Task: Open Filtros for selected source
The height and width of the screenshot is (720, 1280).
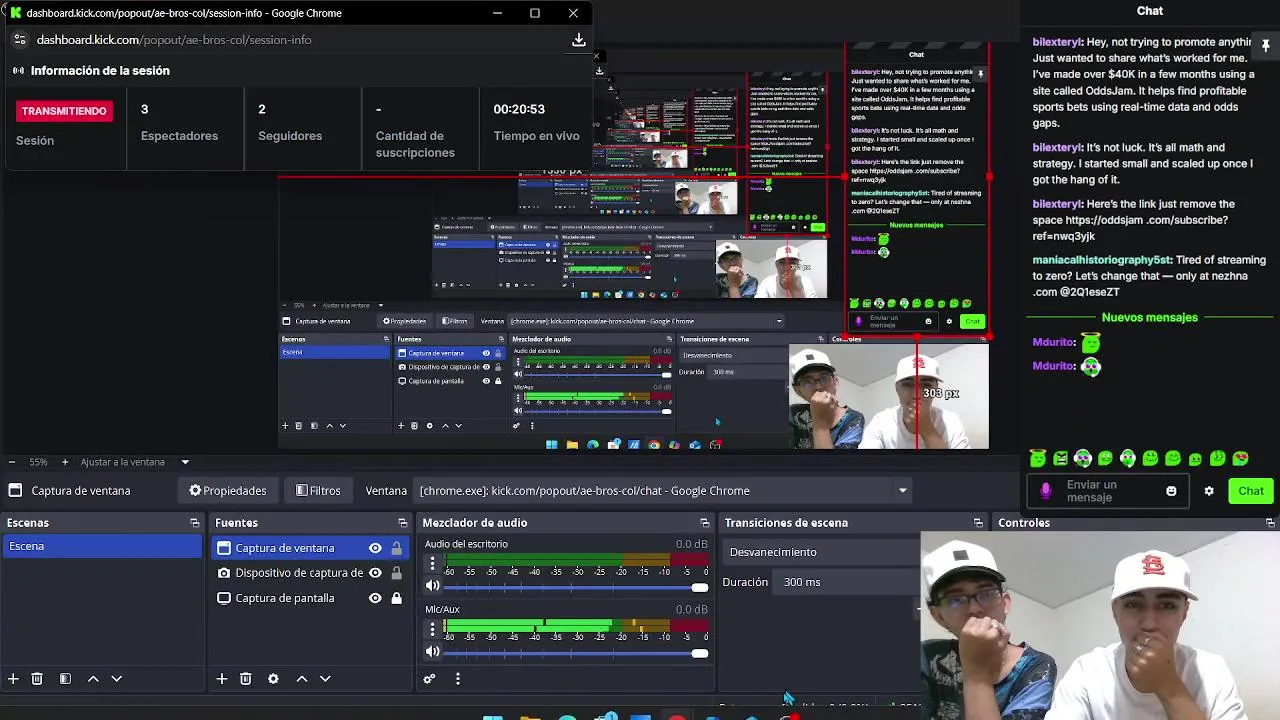Action: [319, 491]
